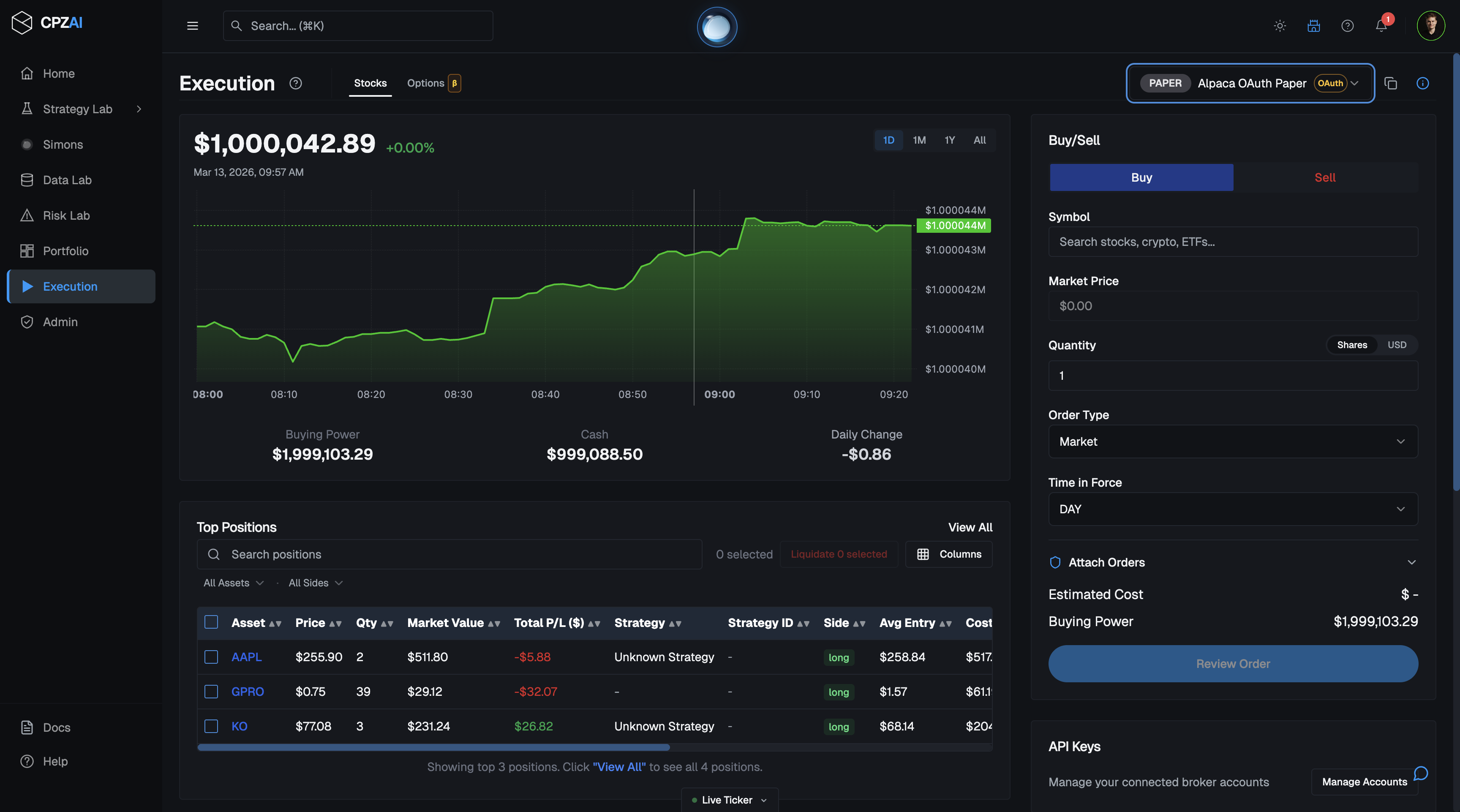Click the Symbol search input field
The height and width of the screenshot is (812, 1460).
coord(1233,242)
